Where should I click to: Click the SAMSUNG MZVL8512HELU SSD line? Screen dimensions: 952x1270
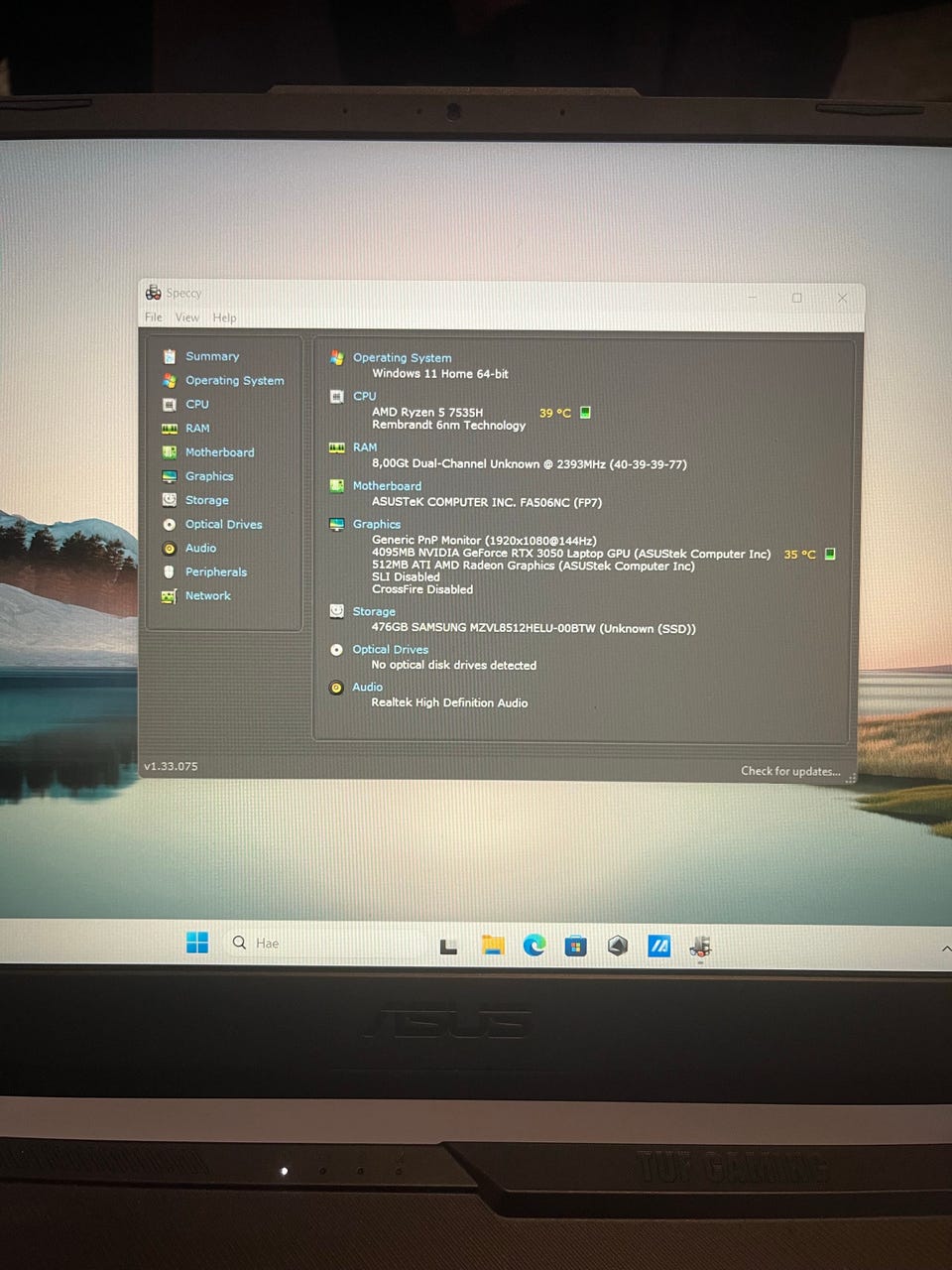[x=534, y=628]
